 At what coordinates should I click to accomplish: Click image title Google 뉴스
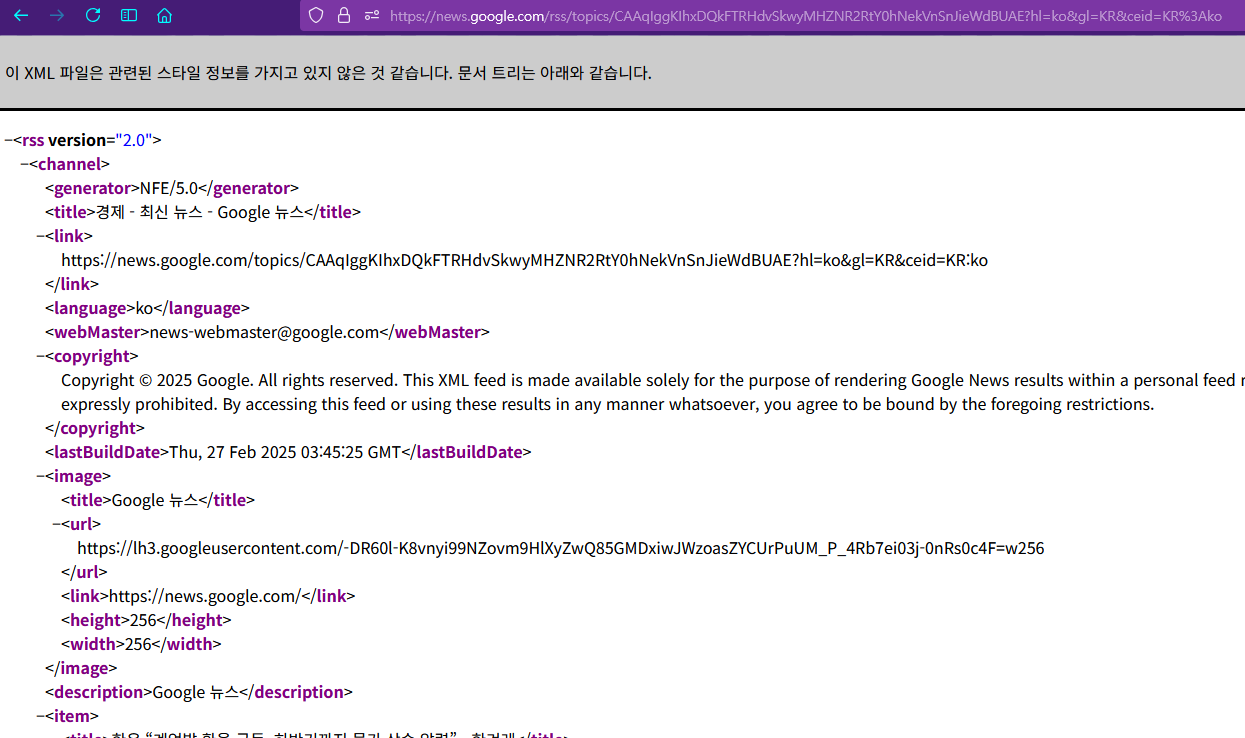click(155, 500)
